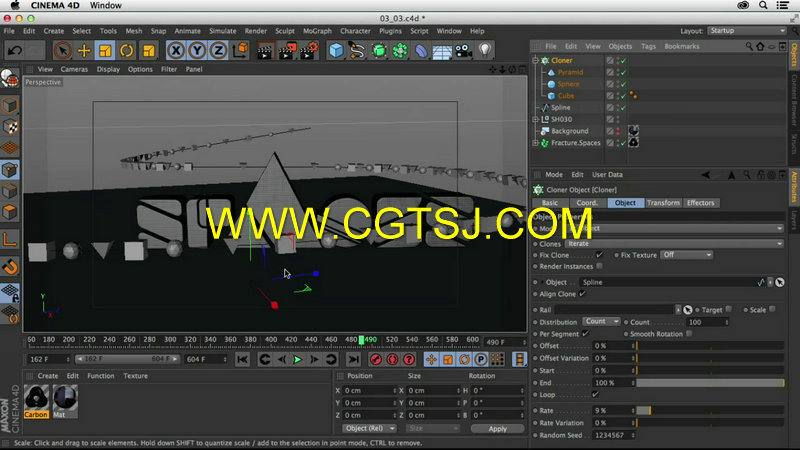
Task: Open viewport Cameras menu
Action: click(74, 69)
